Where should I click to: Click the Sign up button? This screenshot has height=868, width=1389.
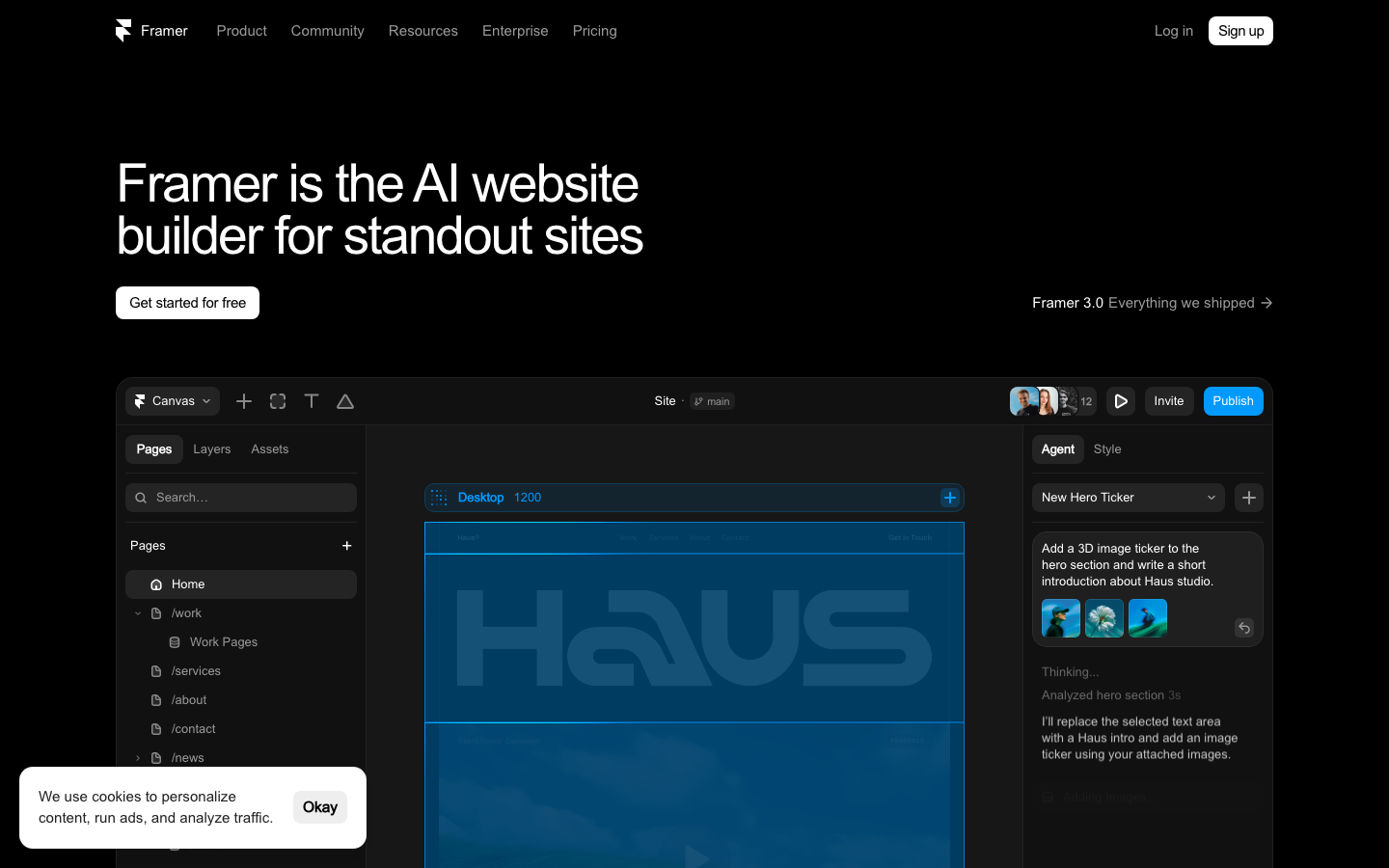coord(1241,31)
